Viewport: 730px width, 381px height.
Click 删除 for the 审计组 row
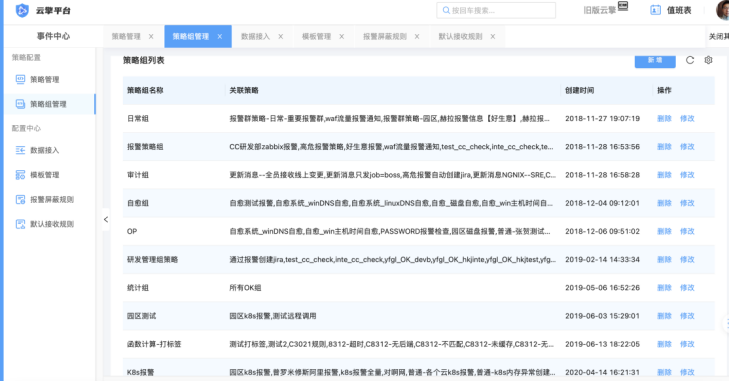pyautogui.click(x=664, y=175)
